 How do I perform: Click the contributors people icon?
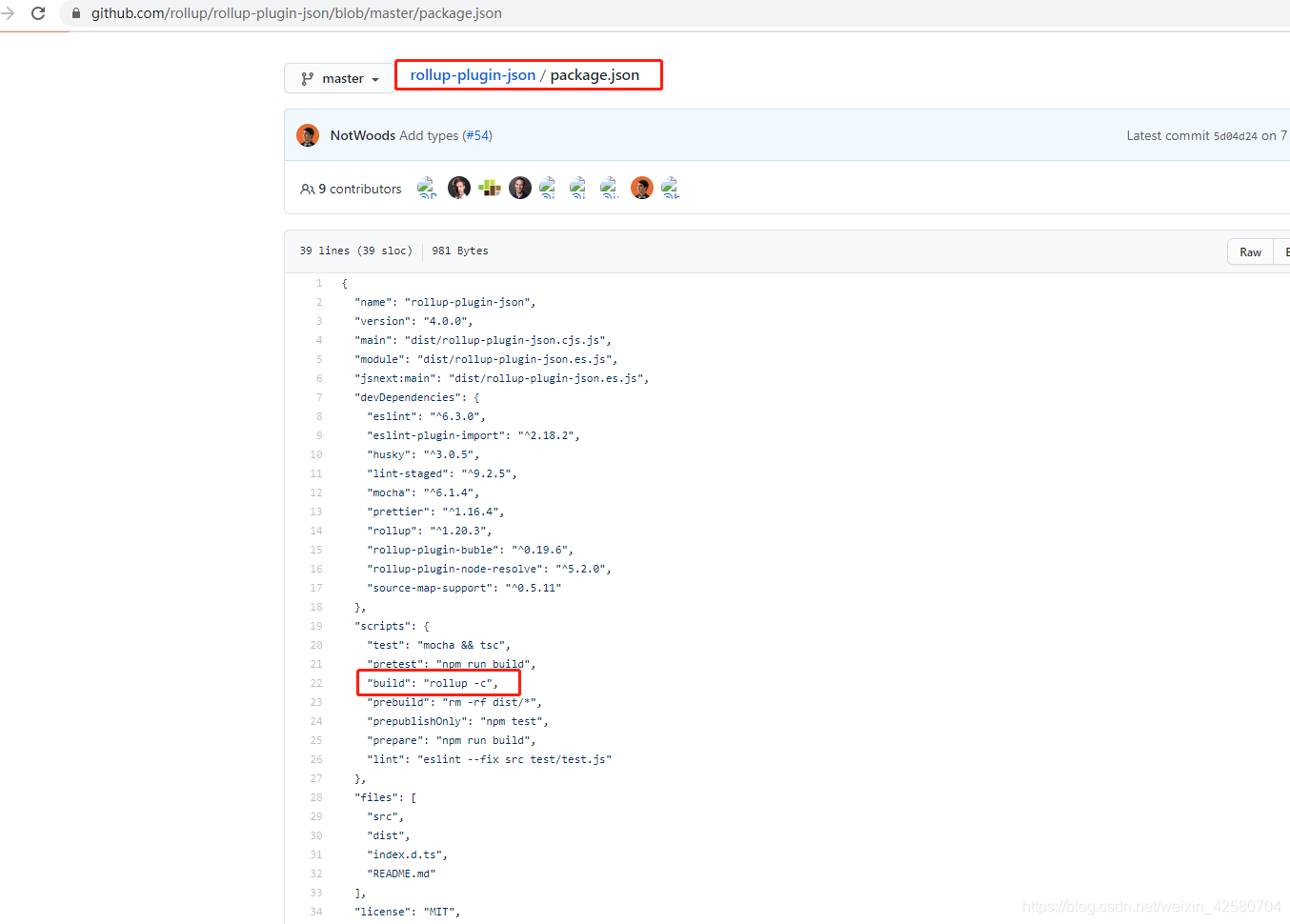point(307,189)
